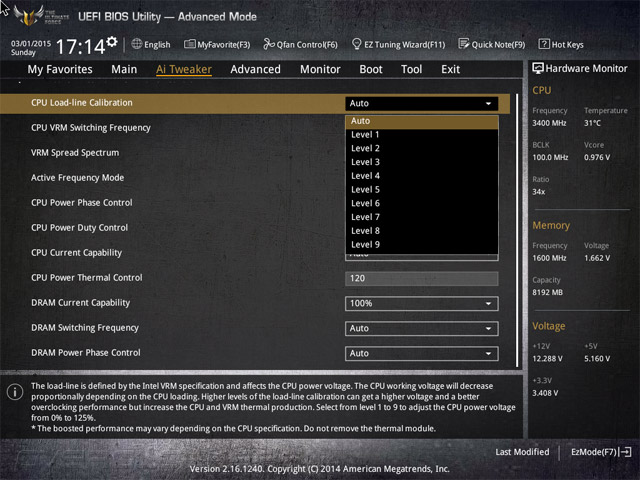Click the TUF logo emblem
This screenshot has height=480, width=640.
[29, 16]
